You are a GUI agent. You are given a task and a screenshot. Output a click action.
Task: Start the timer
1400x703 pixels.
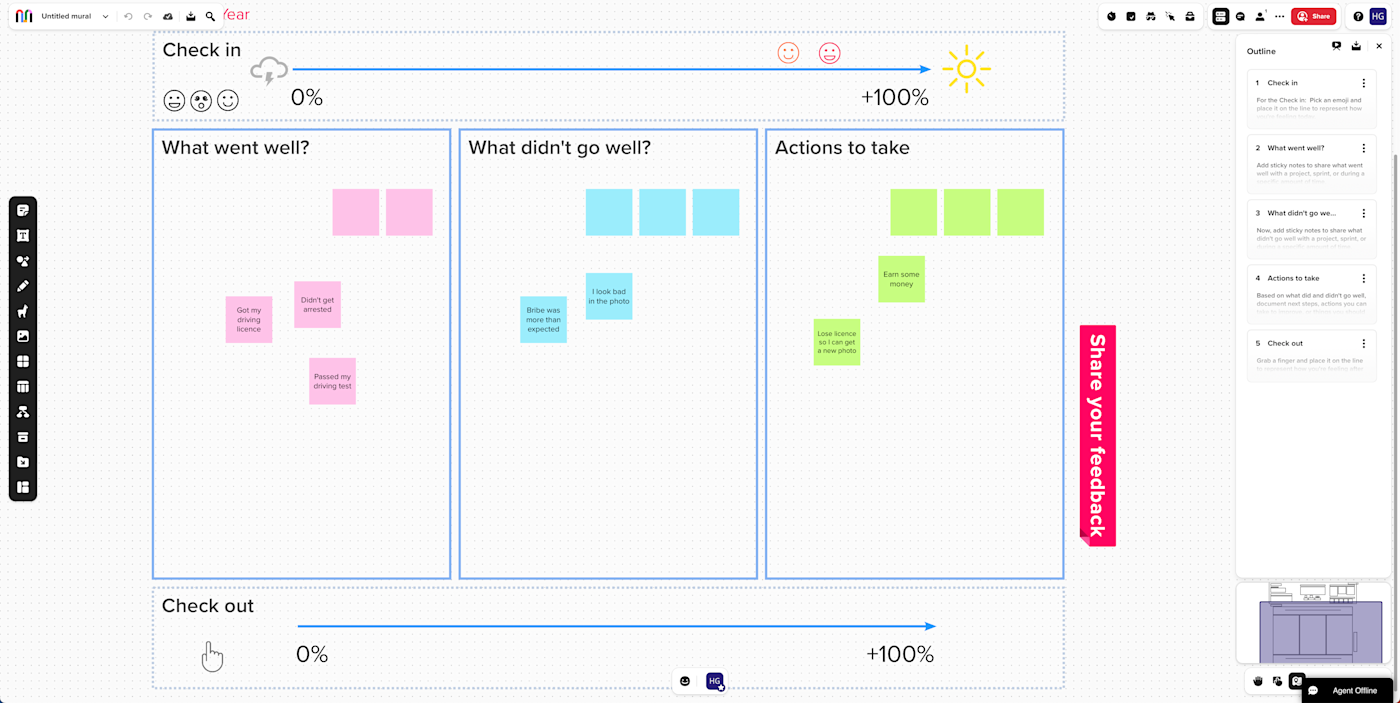(1112, 16)
